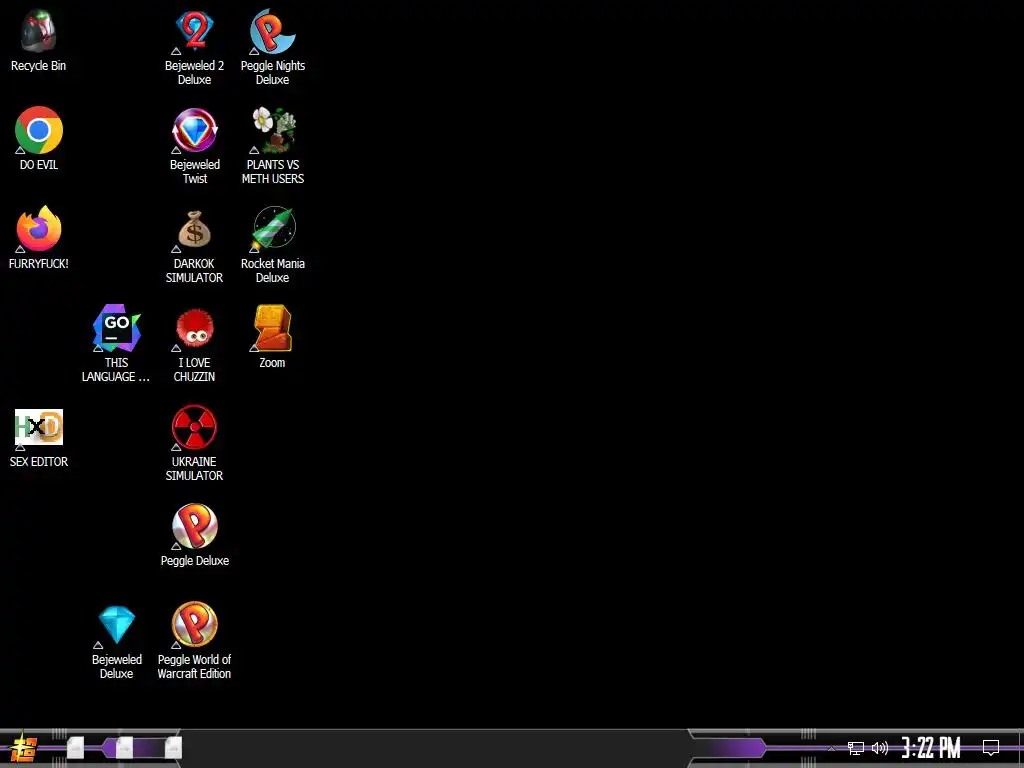1024x768 pixels.
Task: Open the Action Center notifications icon
Action: [x=991, y=748]
